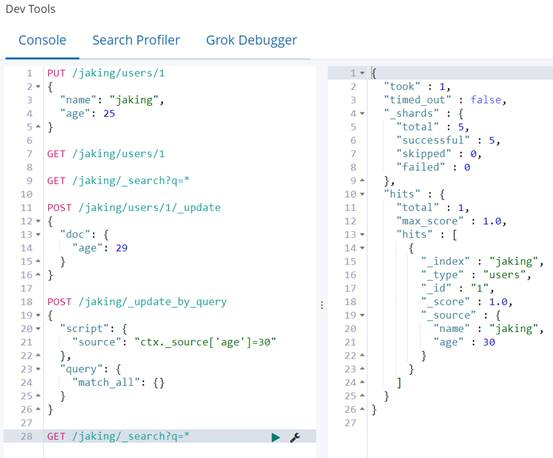
Task: Click the fold arrow at editor line 22
Action: pos(38,355)
